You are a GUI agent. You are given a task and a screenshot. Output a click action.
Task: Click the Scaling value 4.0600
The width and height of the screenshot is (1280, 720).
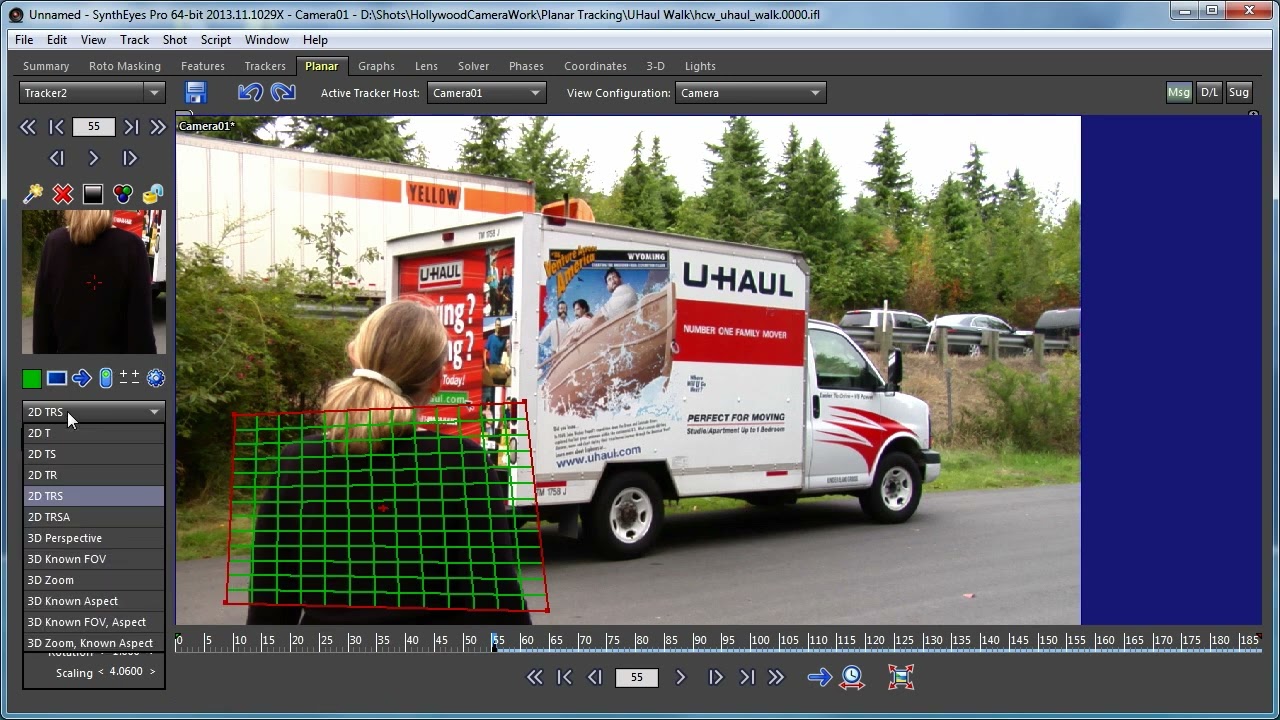coord(126,672)
